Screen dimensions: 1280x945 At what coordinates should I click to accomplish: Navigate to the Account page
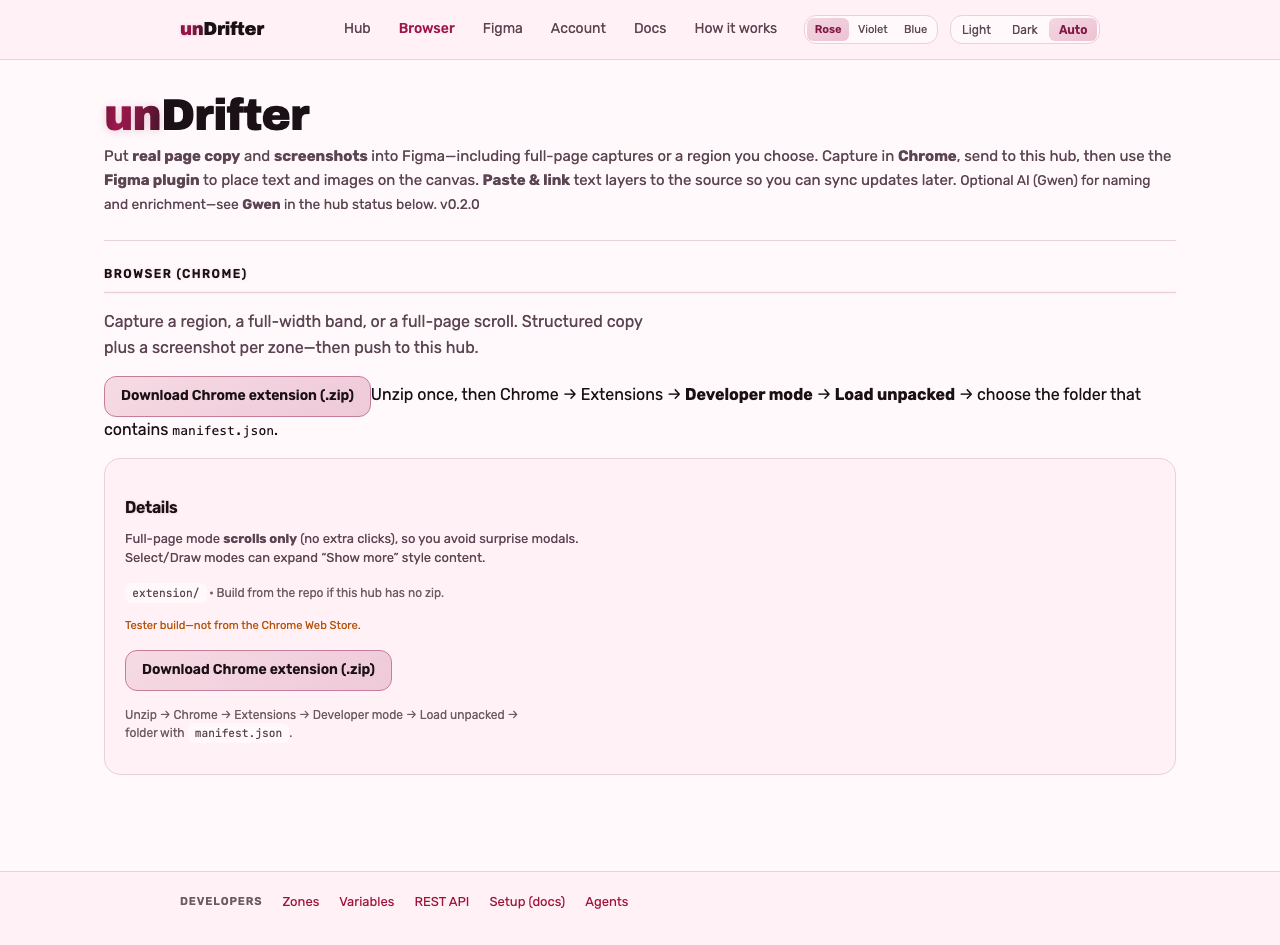coord(578,29)
